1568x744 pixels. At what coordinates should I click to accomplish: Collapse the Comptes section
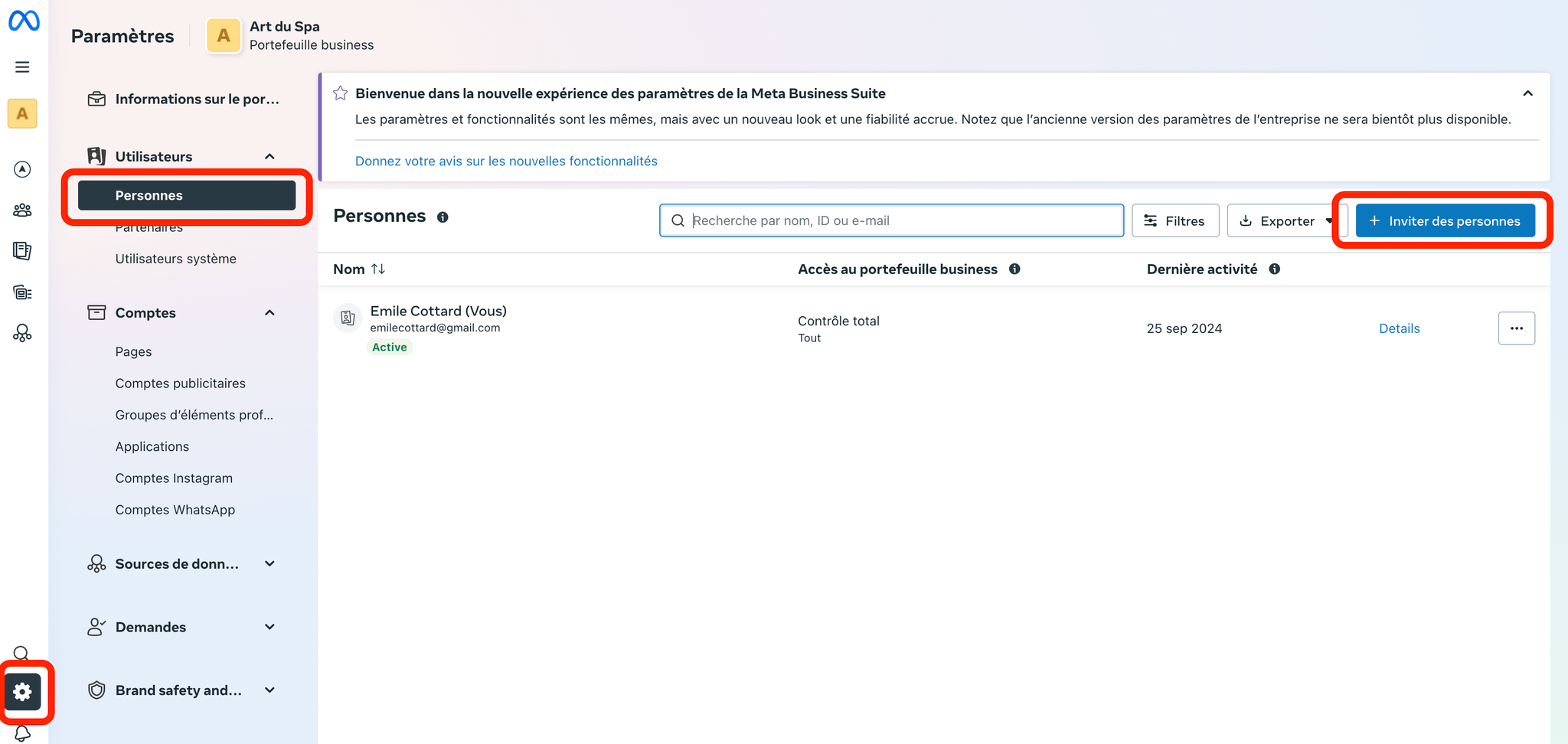click(x=269, y=313)
